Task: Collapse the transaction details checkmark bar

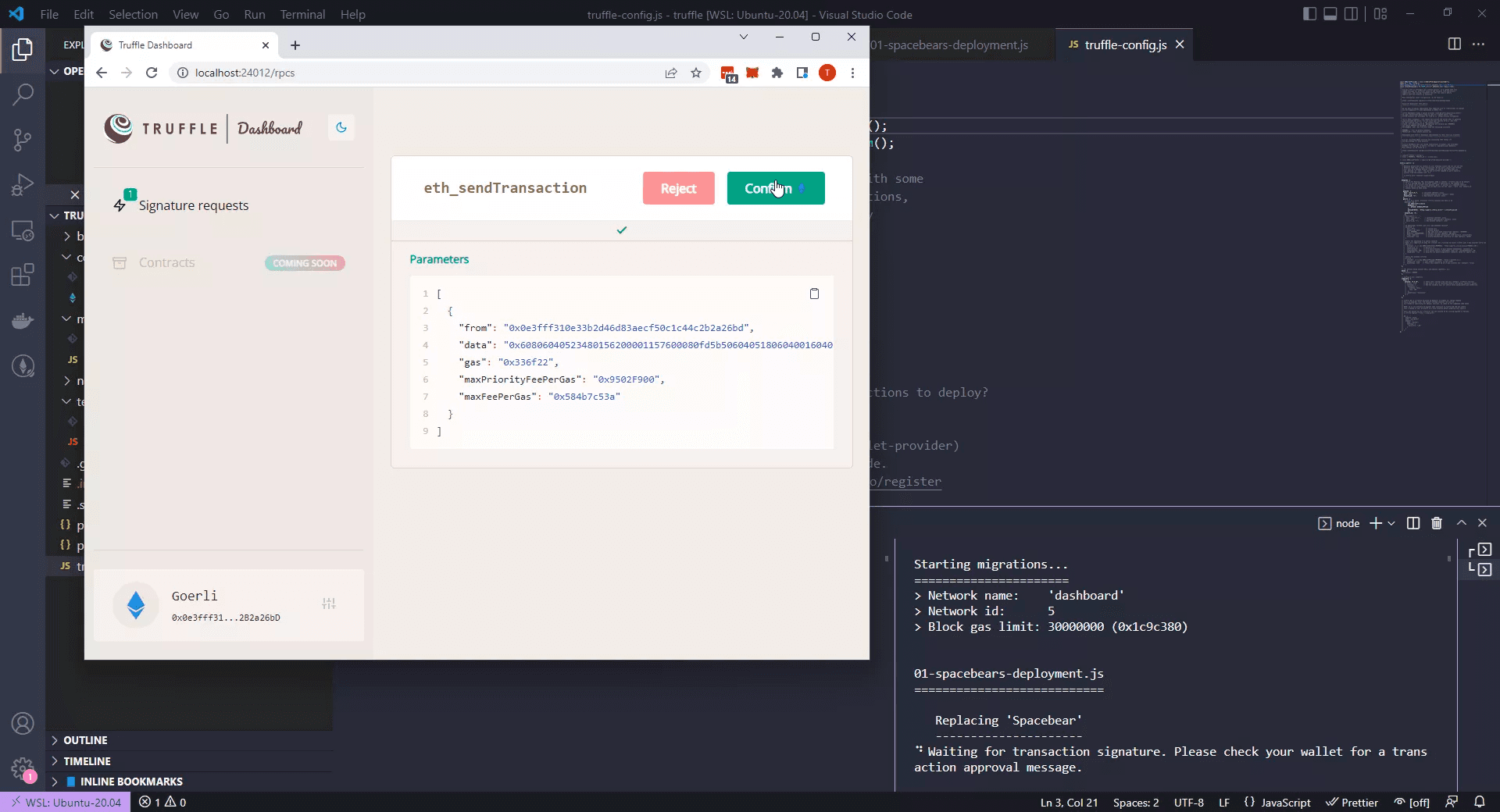Action: [621, 230]
